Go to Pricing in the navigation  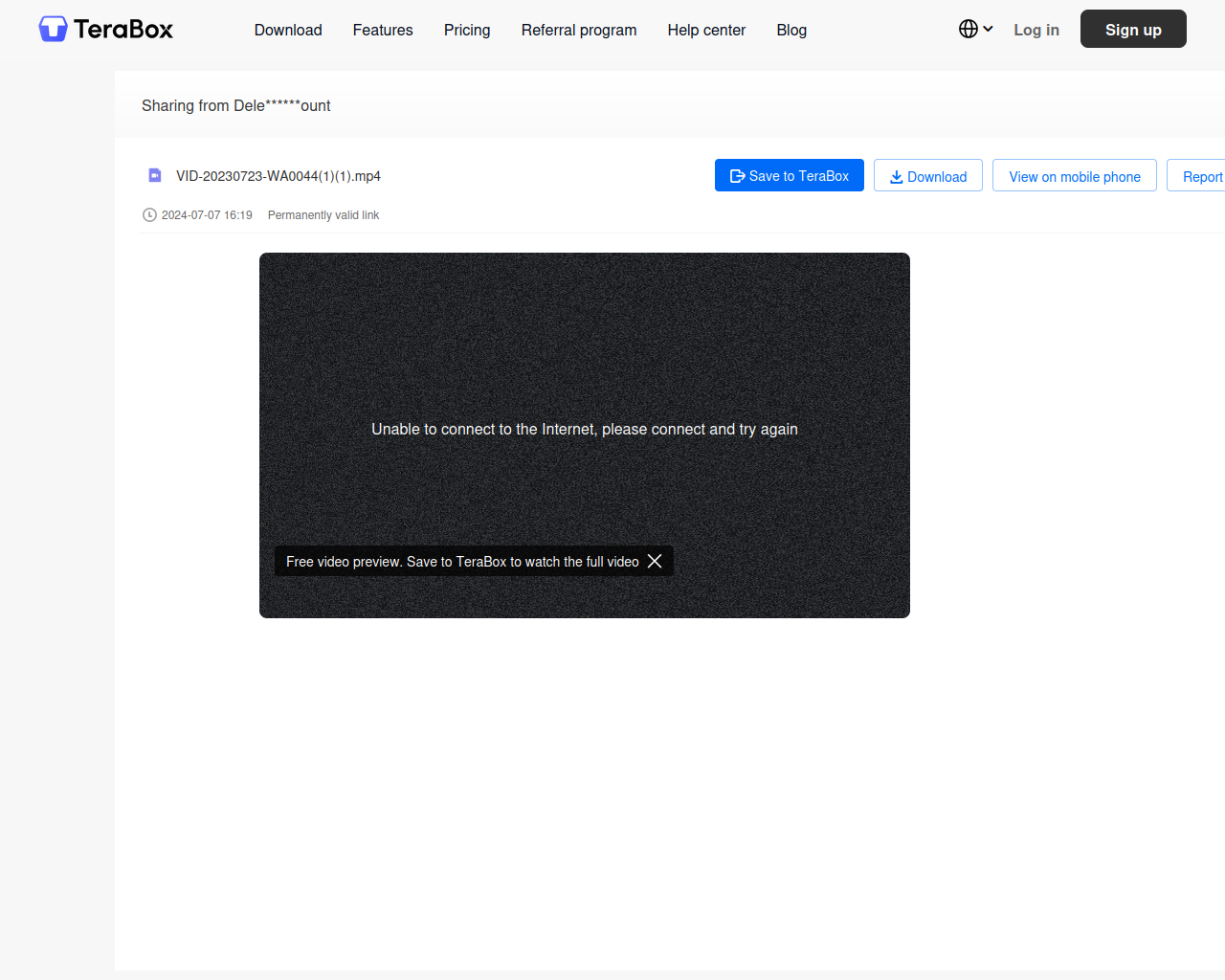pos(467,30)
